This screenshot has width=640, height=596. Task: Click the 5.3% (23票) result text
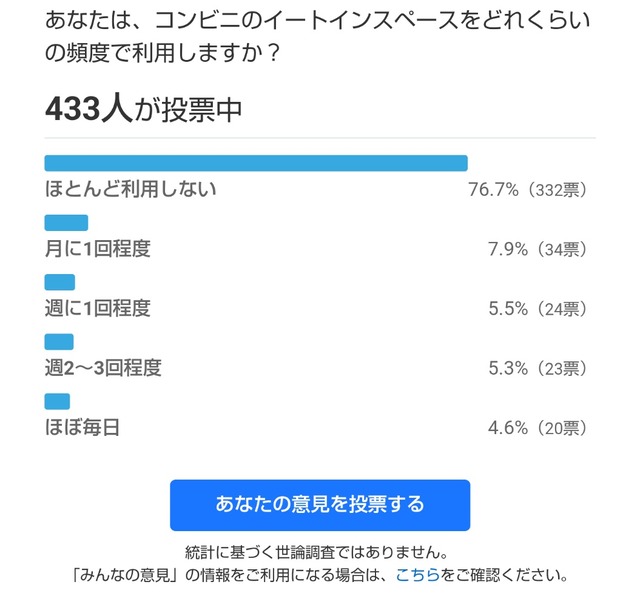coord(538,368)
